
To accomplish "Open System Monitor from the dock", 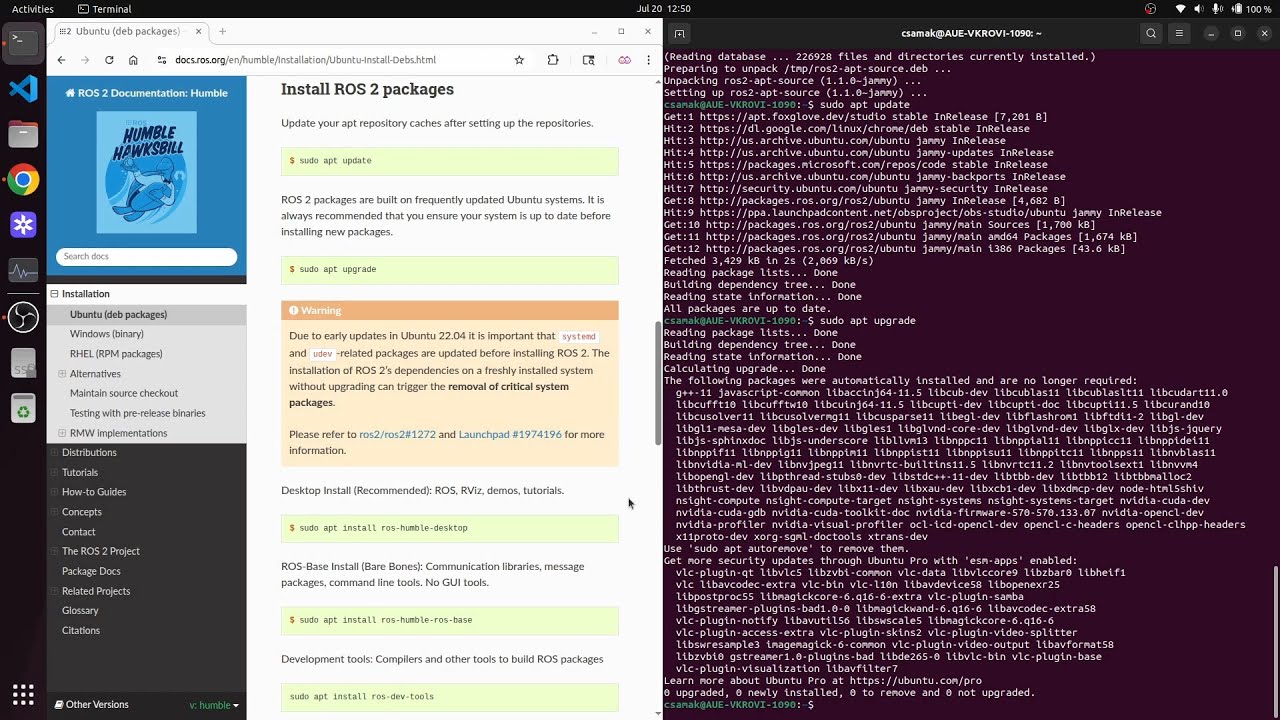I will [23, 271].
